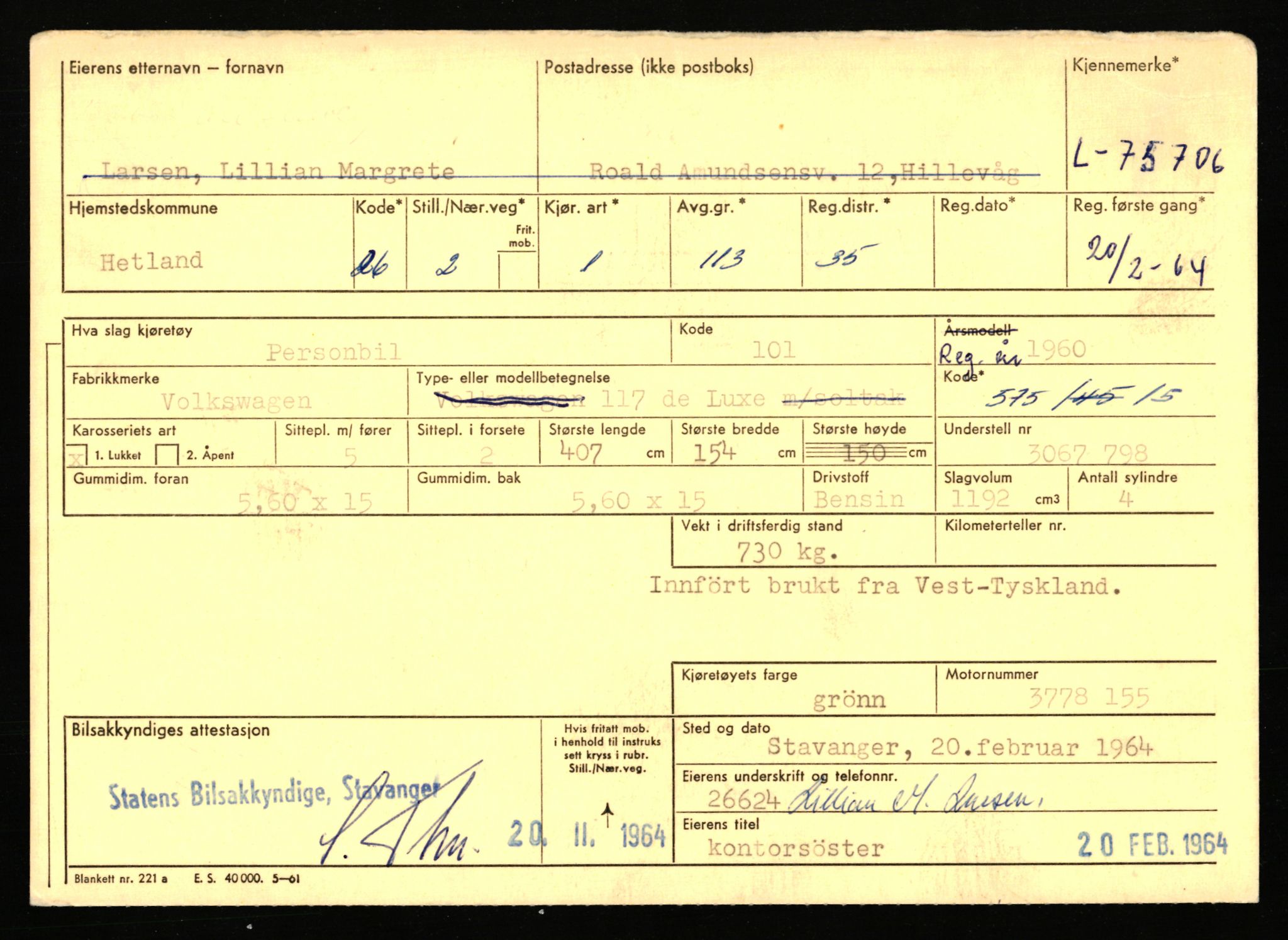Click the handwritten Kode value 575 / 15

pyautogui.click(x=1082, y=397)
